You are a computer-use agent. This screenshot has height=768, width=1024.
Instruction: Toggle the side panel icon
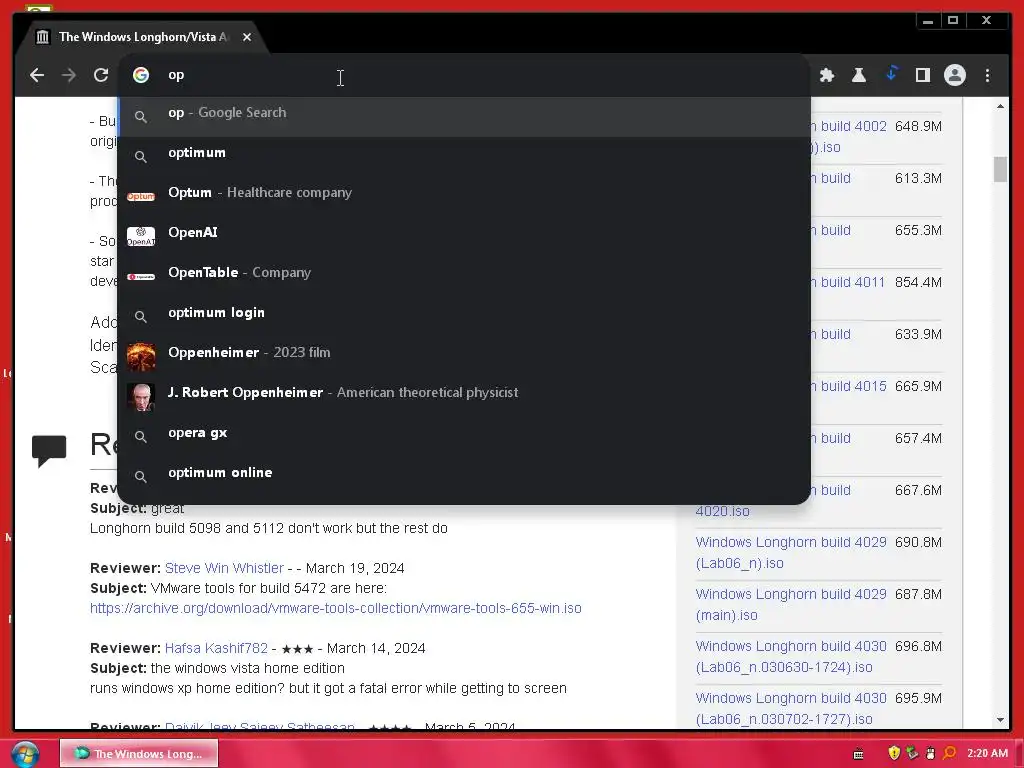click(x=923, y=75)
